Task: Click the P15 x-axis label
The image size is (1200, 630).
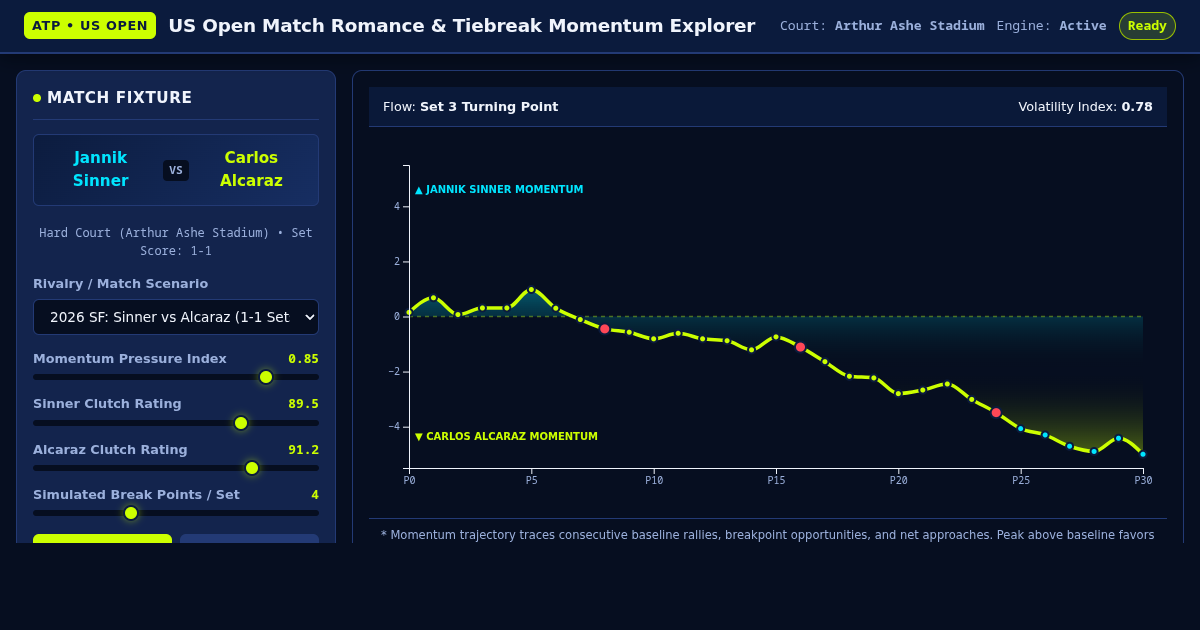Action: coord(776,481)
